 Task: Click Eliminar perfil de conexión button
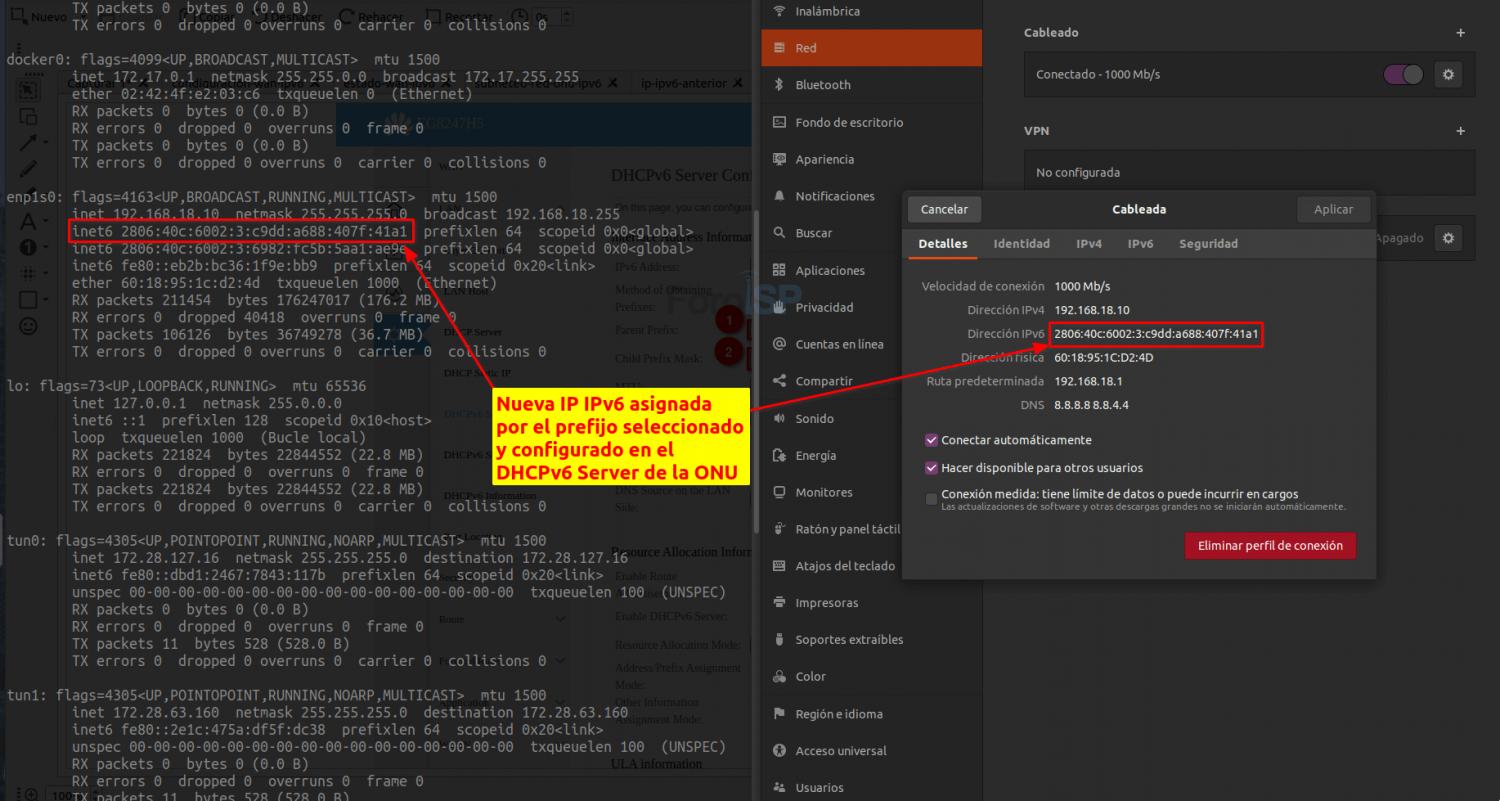pyautogui.click(x=1270, y=546)
